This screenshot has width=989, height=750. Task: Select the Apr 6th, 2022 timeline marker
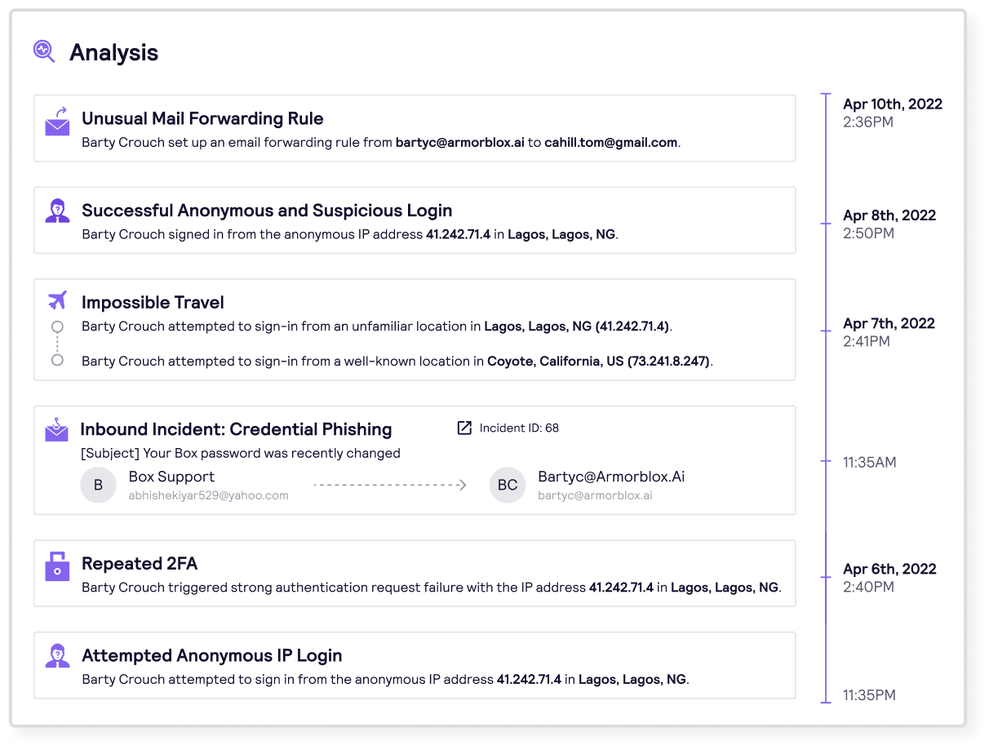(x=826, y=578)
